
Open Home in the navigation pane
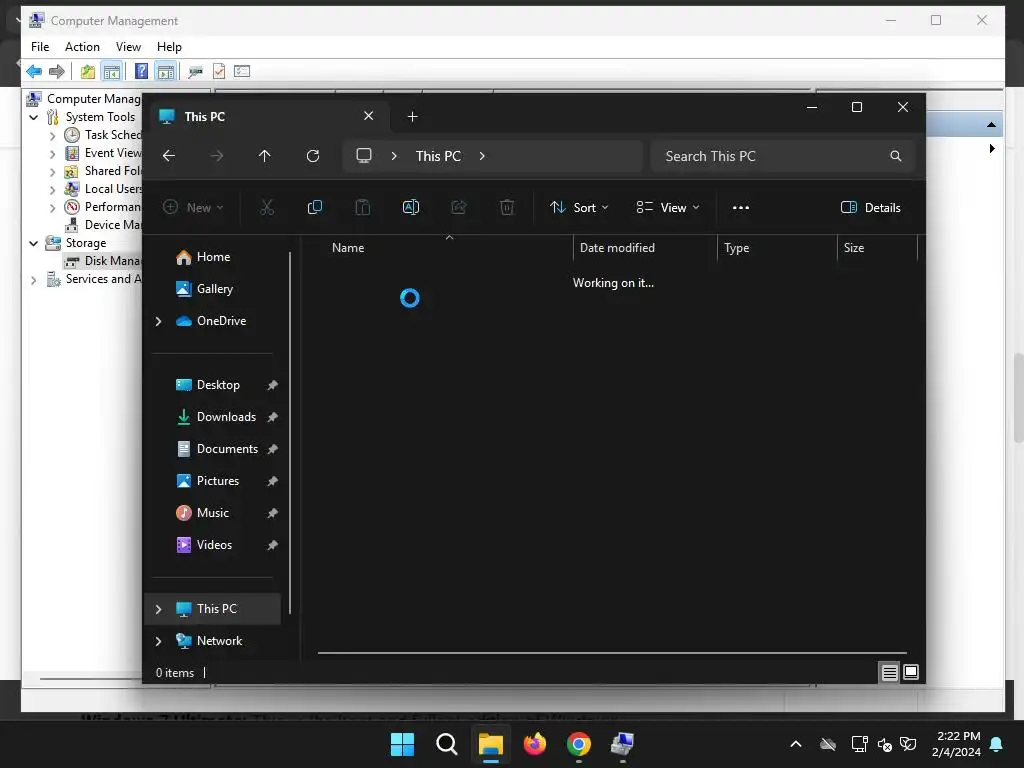[x=214, y=257]
